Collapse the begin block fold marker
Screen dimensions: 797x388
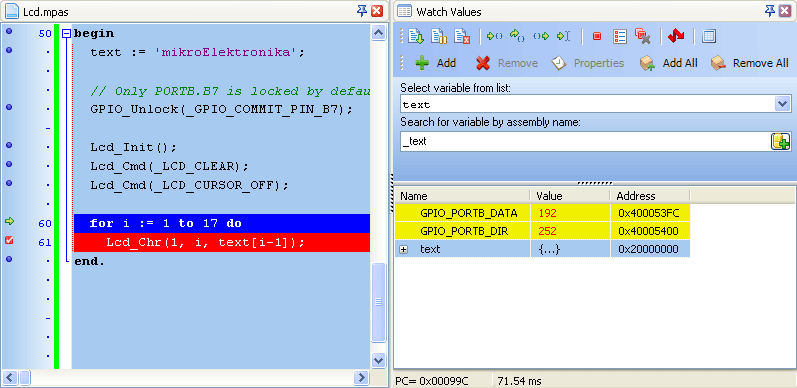67,34
